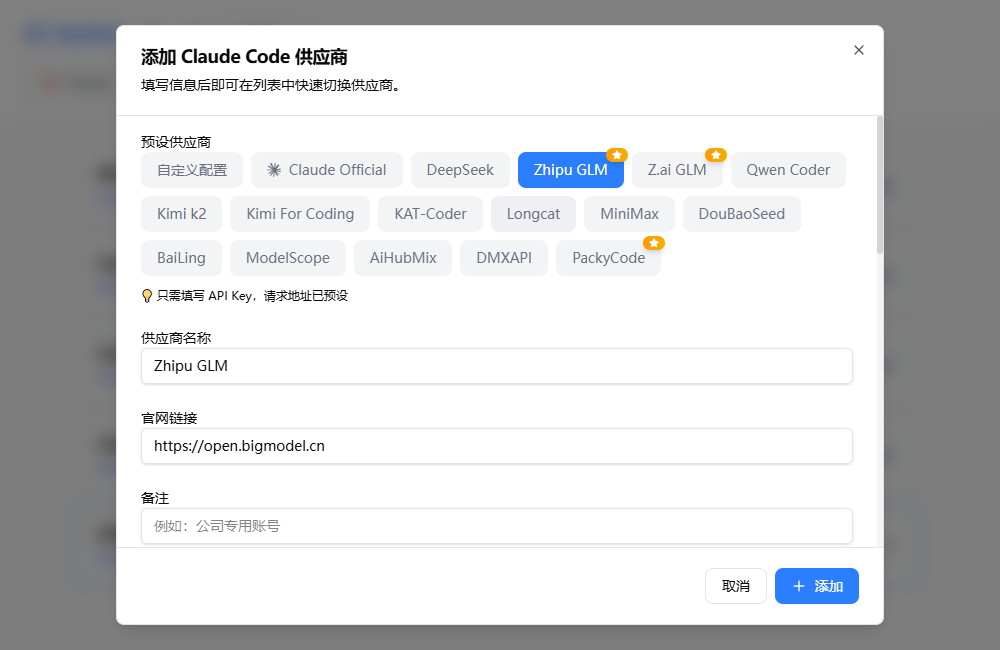Select the Longcat provider preset

[x=533, y=214]
